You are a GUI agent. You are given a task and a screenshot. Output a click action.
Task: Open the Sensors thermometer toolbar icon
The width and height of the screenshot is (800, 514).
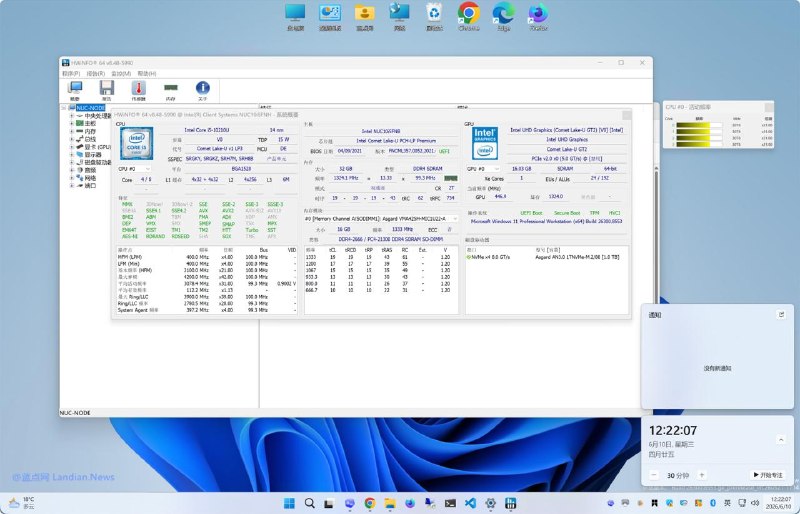(x=138, y=90)
